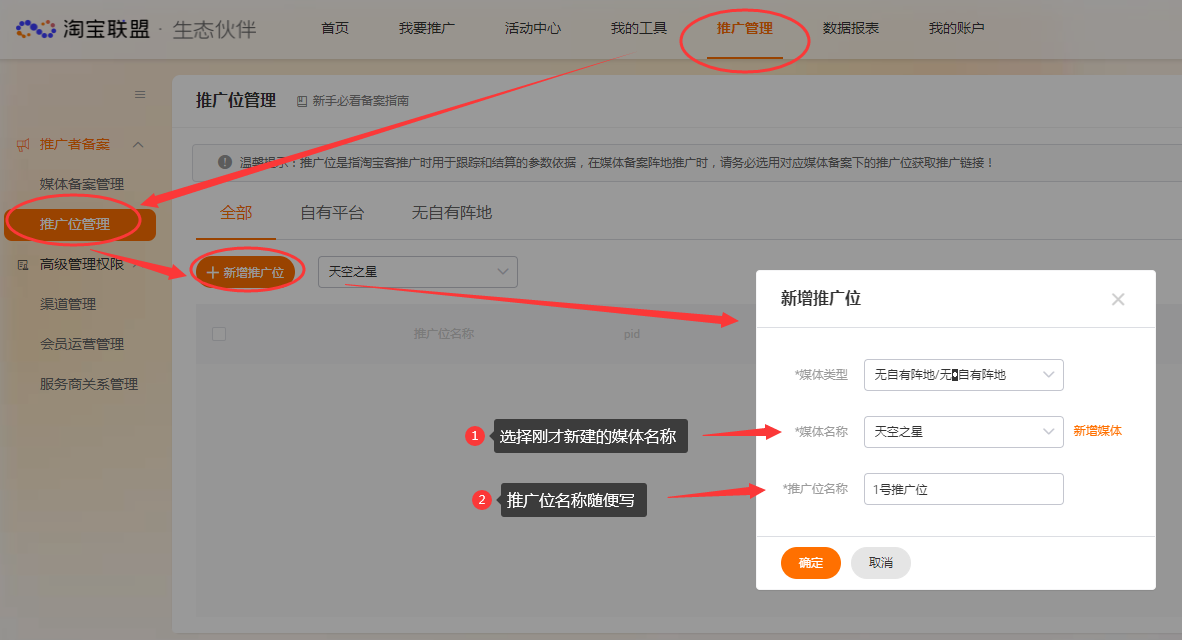Open 我的工具 in top navigation
This screenshot has width=1182, height=640.
[638, 29]
